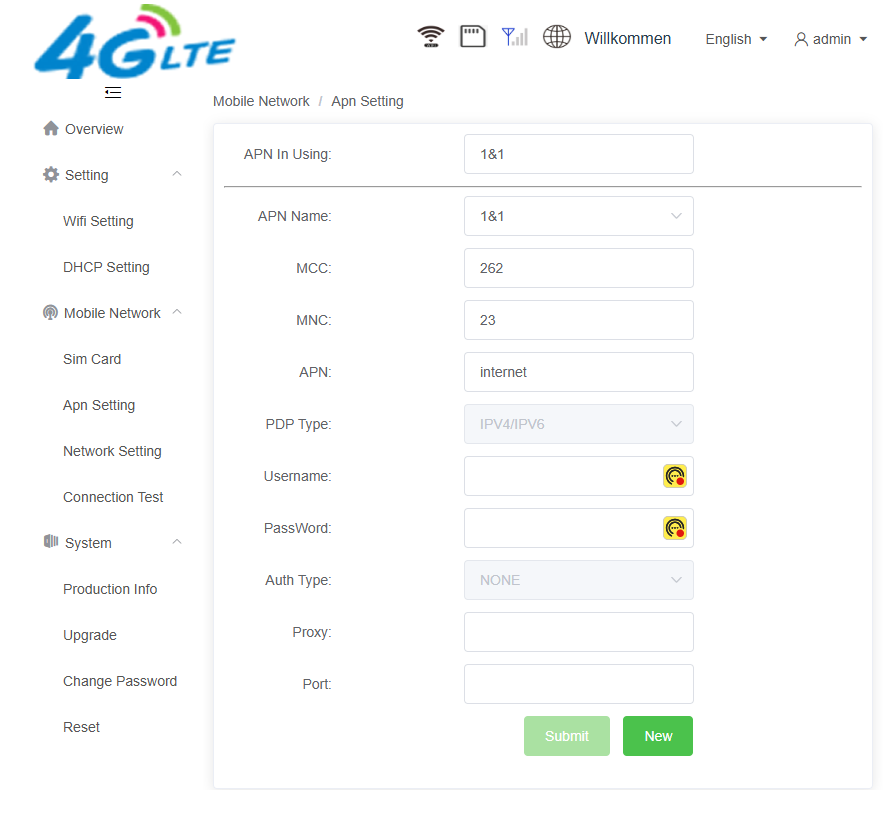Open the admin account dropdown

[x=830, y=39]
